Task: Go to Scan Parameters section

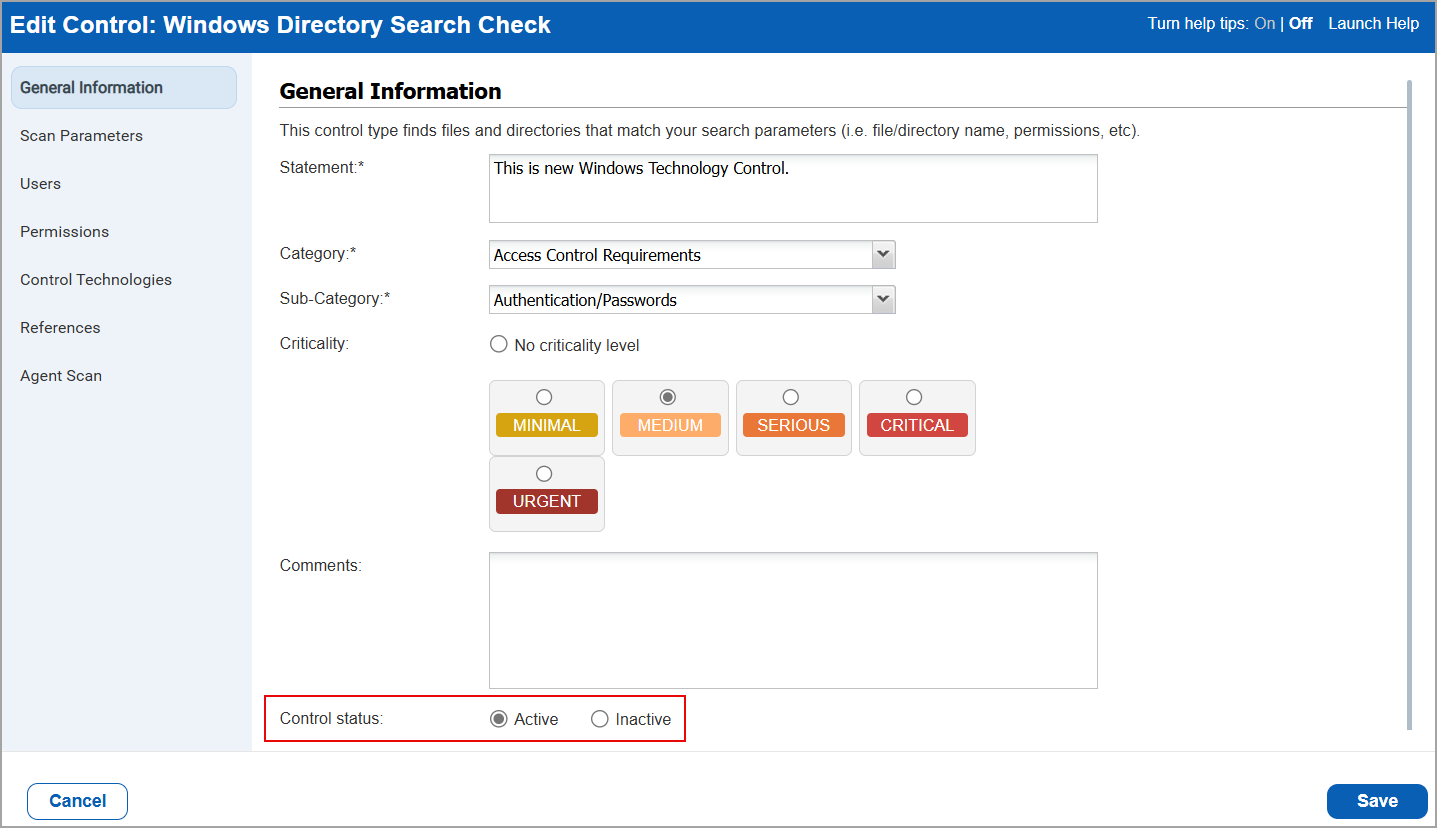Action: tap(81, 135)
